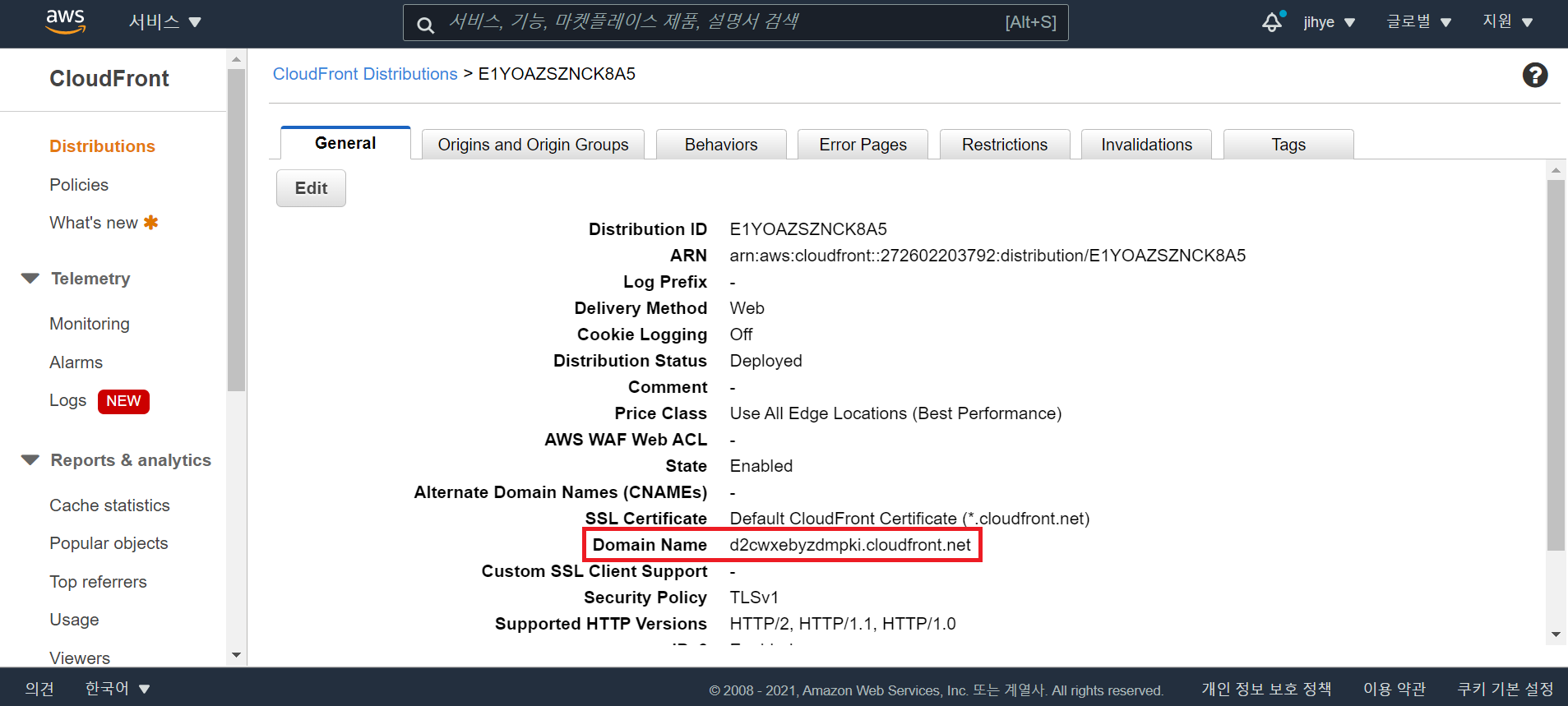Screen dimensions: 1568x706
Task: Click the Deployed status value
Action: [765, 361]
